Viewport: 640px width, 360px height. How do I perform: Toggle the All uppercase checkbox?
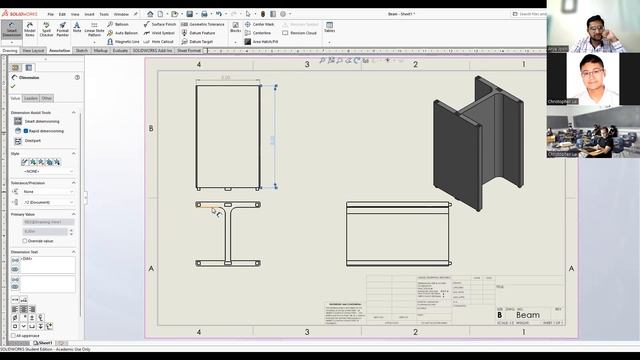(13, 336)
